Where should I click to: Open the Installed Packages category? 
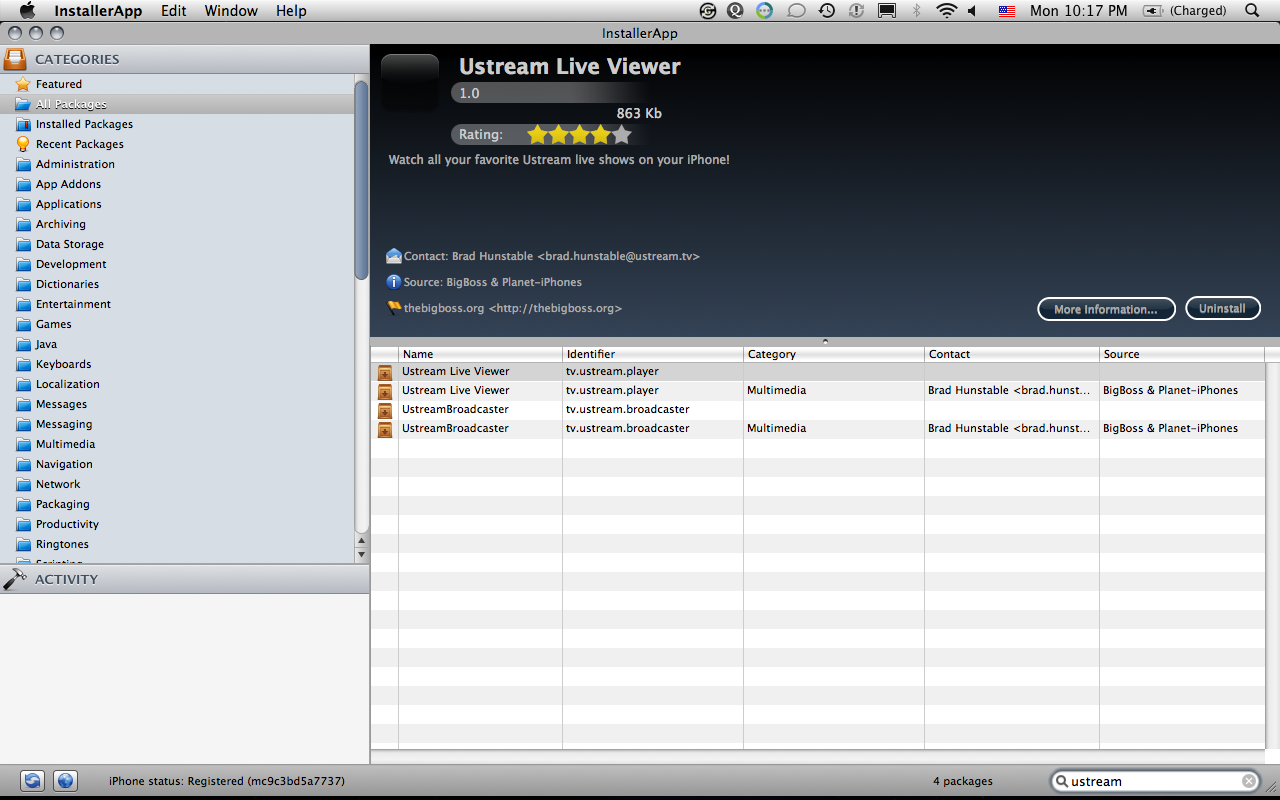click(x=84, y=124)
